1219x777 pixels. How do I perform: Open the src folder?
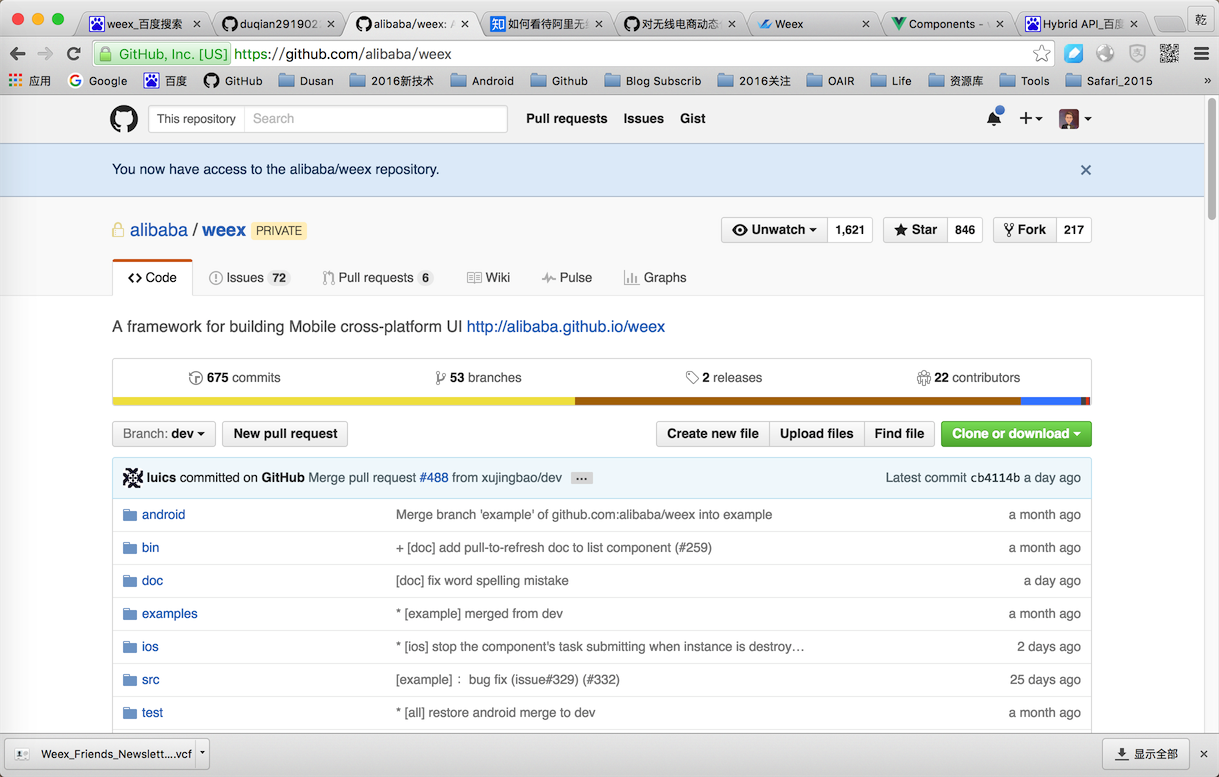(x=150, y=680)
